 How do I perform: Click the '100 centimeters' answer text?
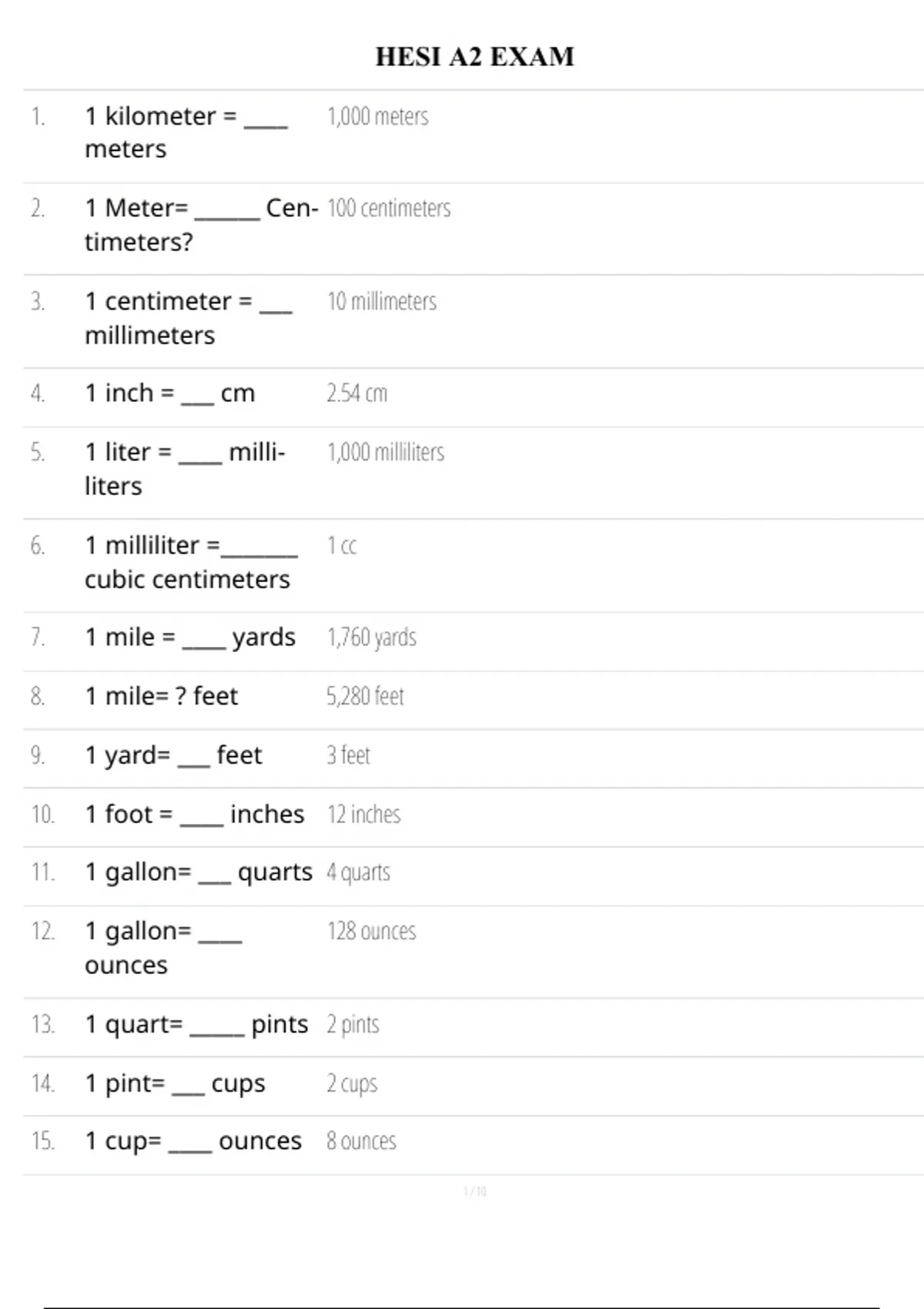[x=389, y=208]
